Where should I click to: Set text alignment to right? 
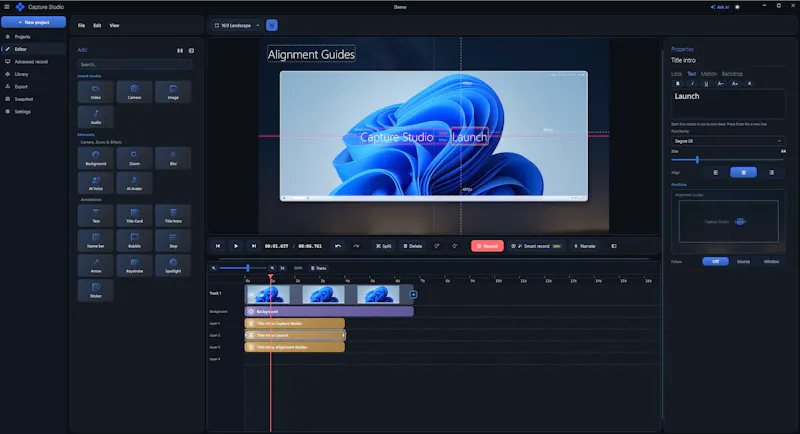pos(771,172)
